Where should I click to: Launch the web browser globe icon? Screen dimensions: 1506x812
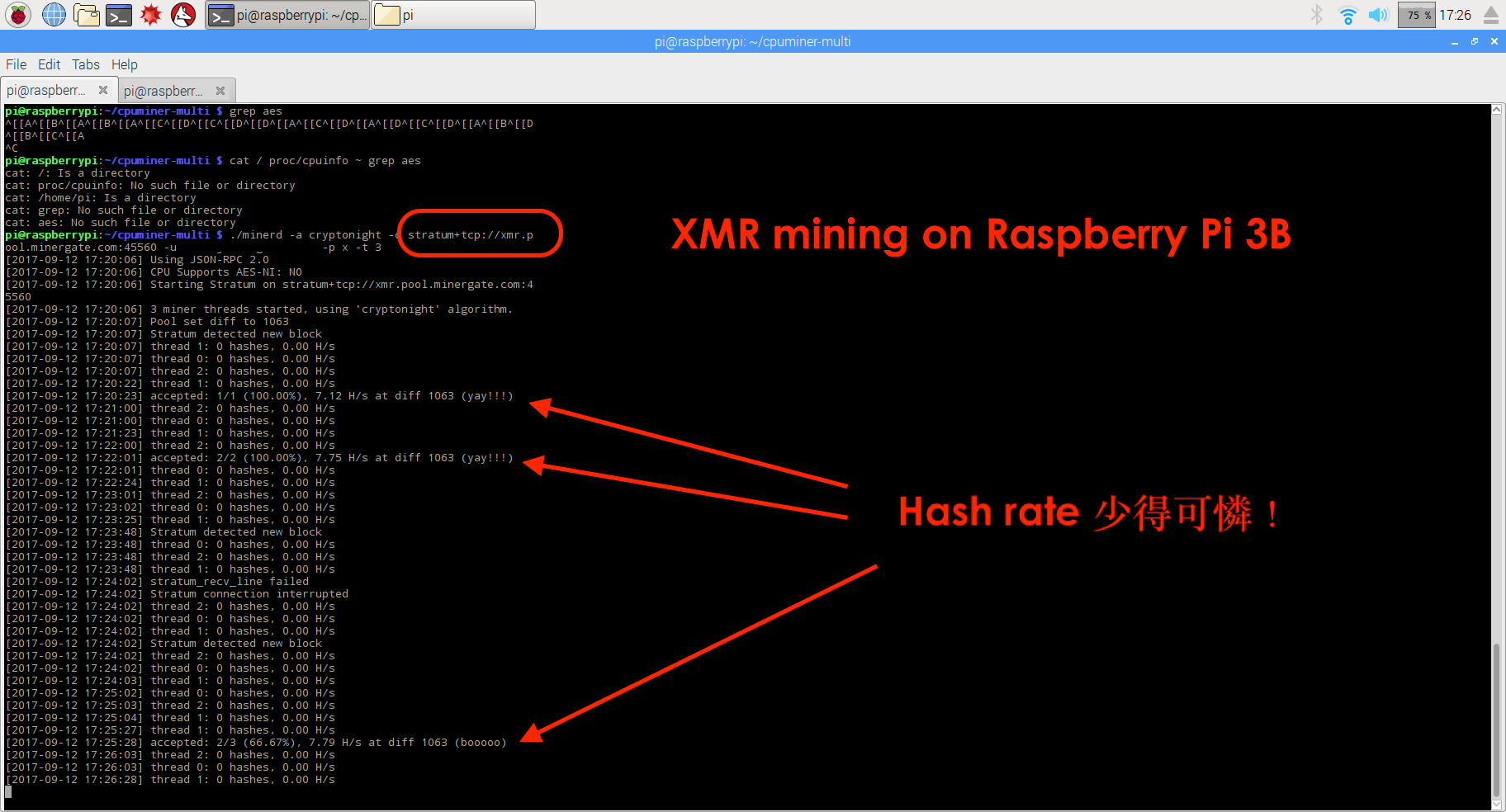[54, 14]
